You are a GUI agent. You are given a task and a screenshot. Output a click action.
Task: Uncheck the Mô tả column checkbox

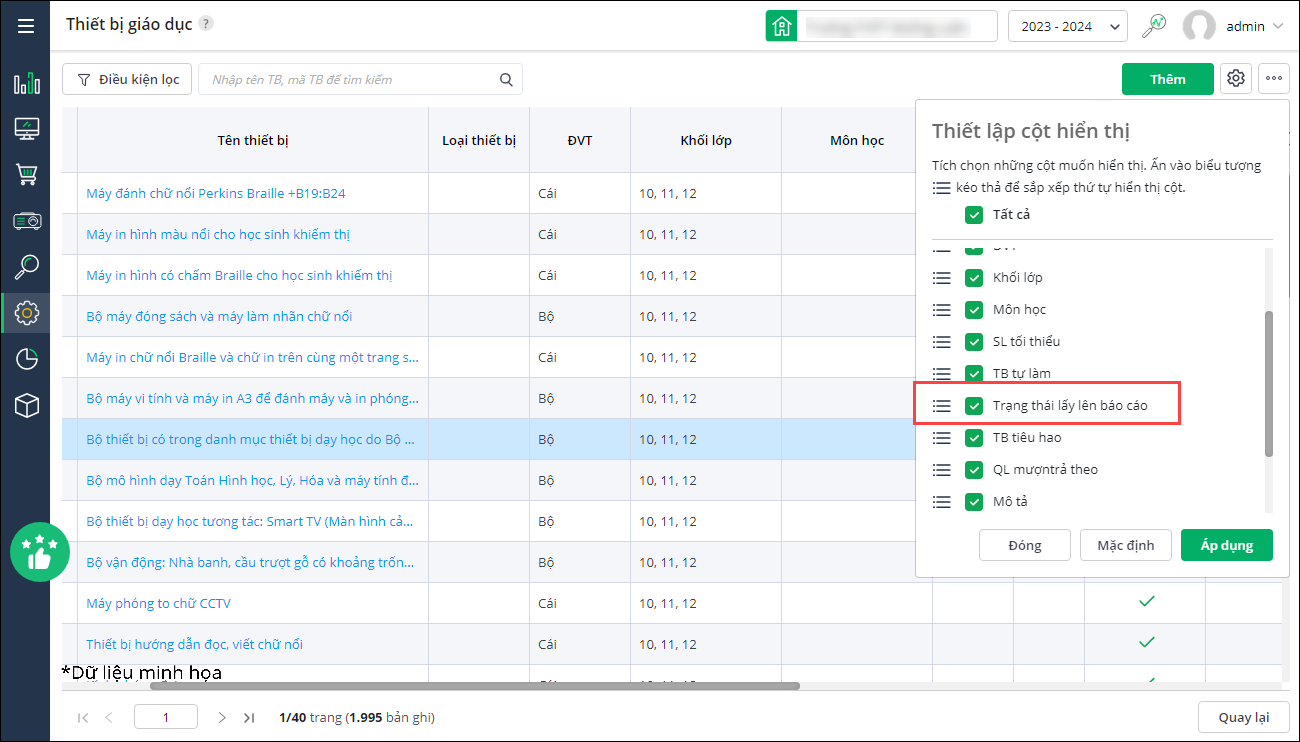tap(974, 502)
